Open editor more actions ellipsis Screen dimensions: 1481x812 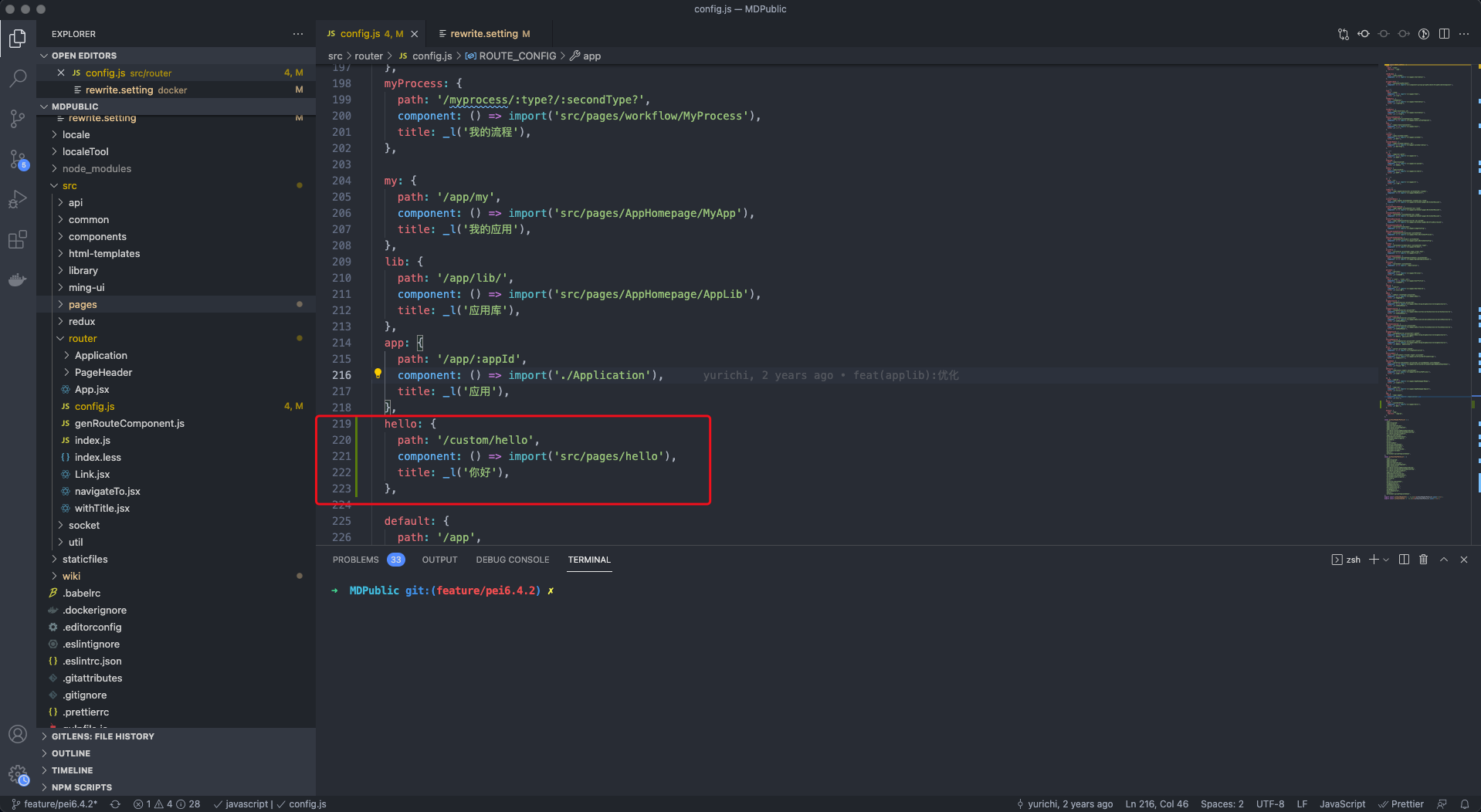(x=1464, y=34)
